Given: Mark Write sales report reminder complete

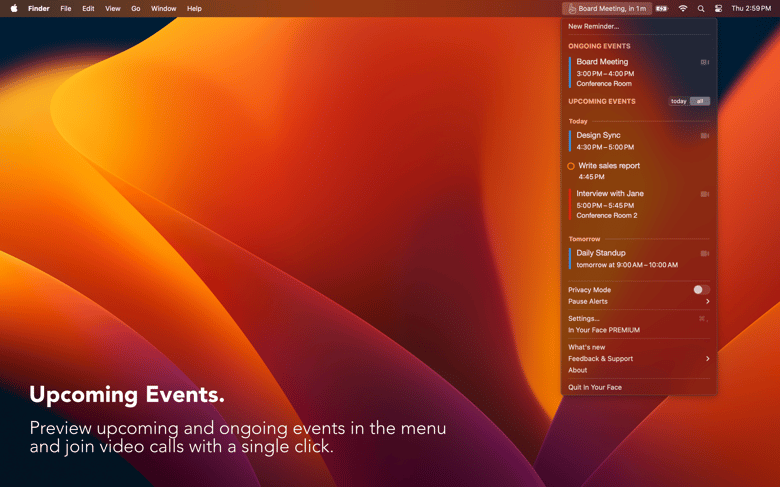Looking at the screenshot, I should pyautogui.click(x=571, y=166).
